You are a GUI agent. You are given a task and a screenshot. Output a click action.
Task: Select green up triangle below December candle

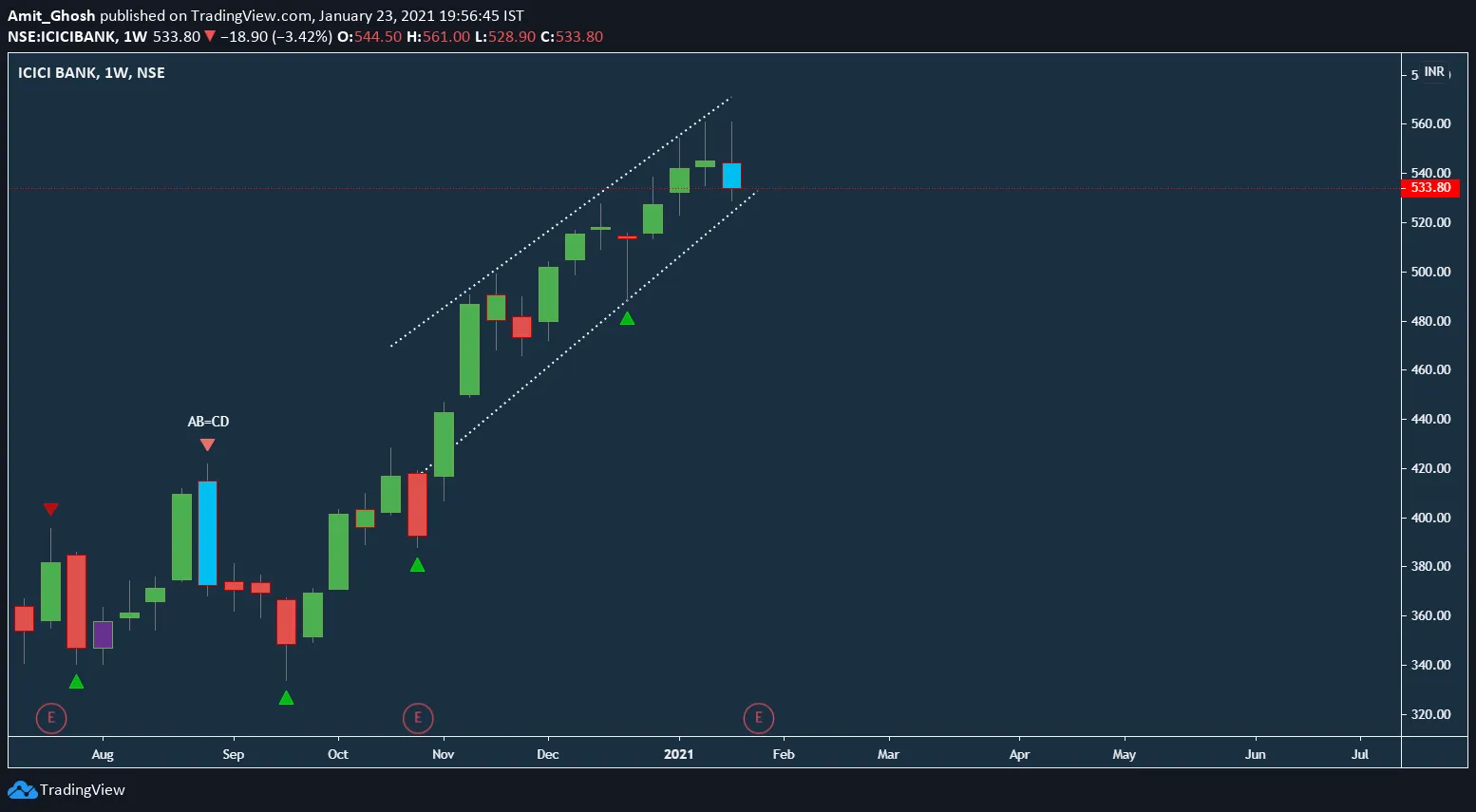(627, 319)
